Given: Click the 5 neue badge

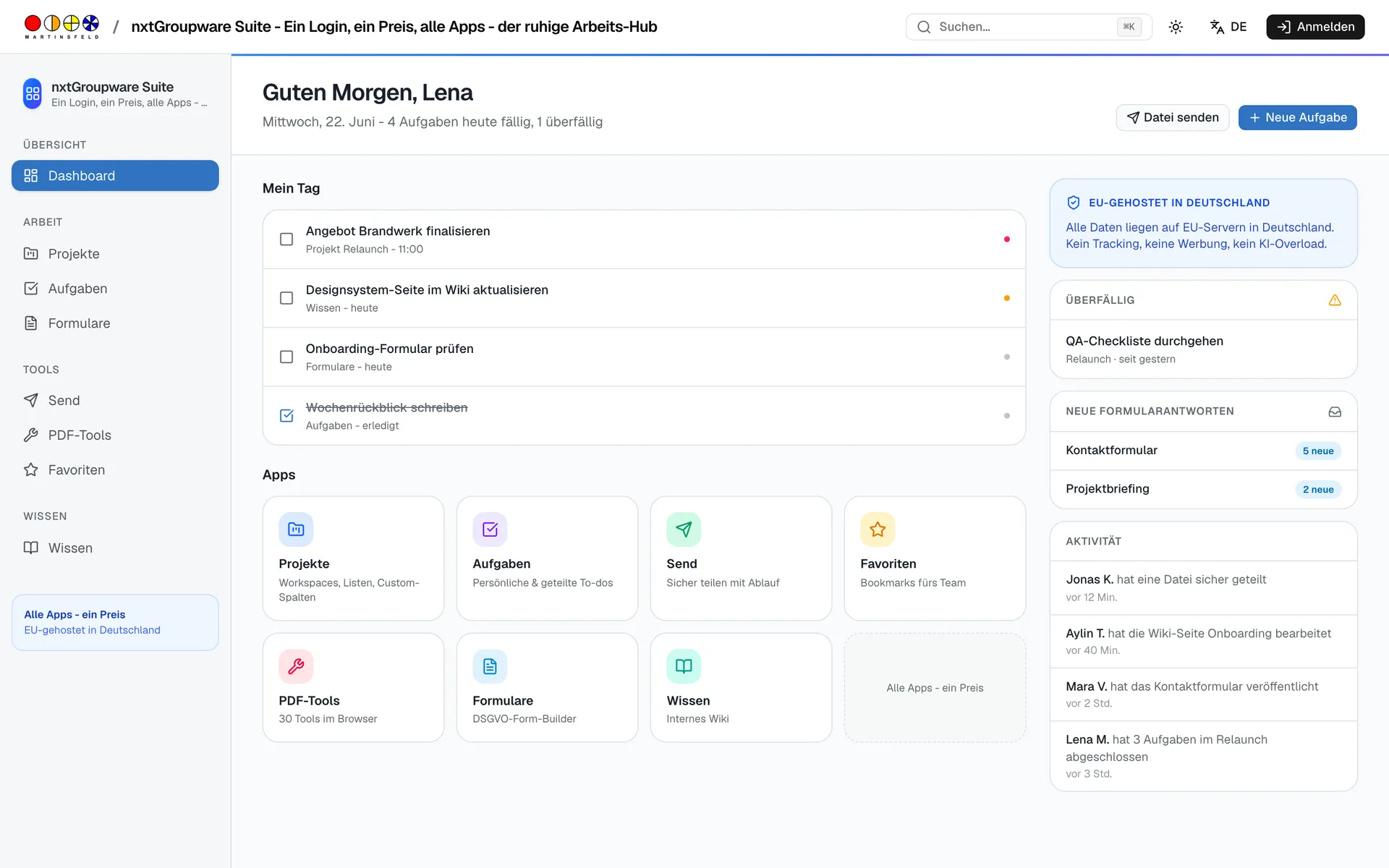Looking at the screenshot, I should pyautogui.click(x=1318, y=451).
